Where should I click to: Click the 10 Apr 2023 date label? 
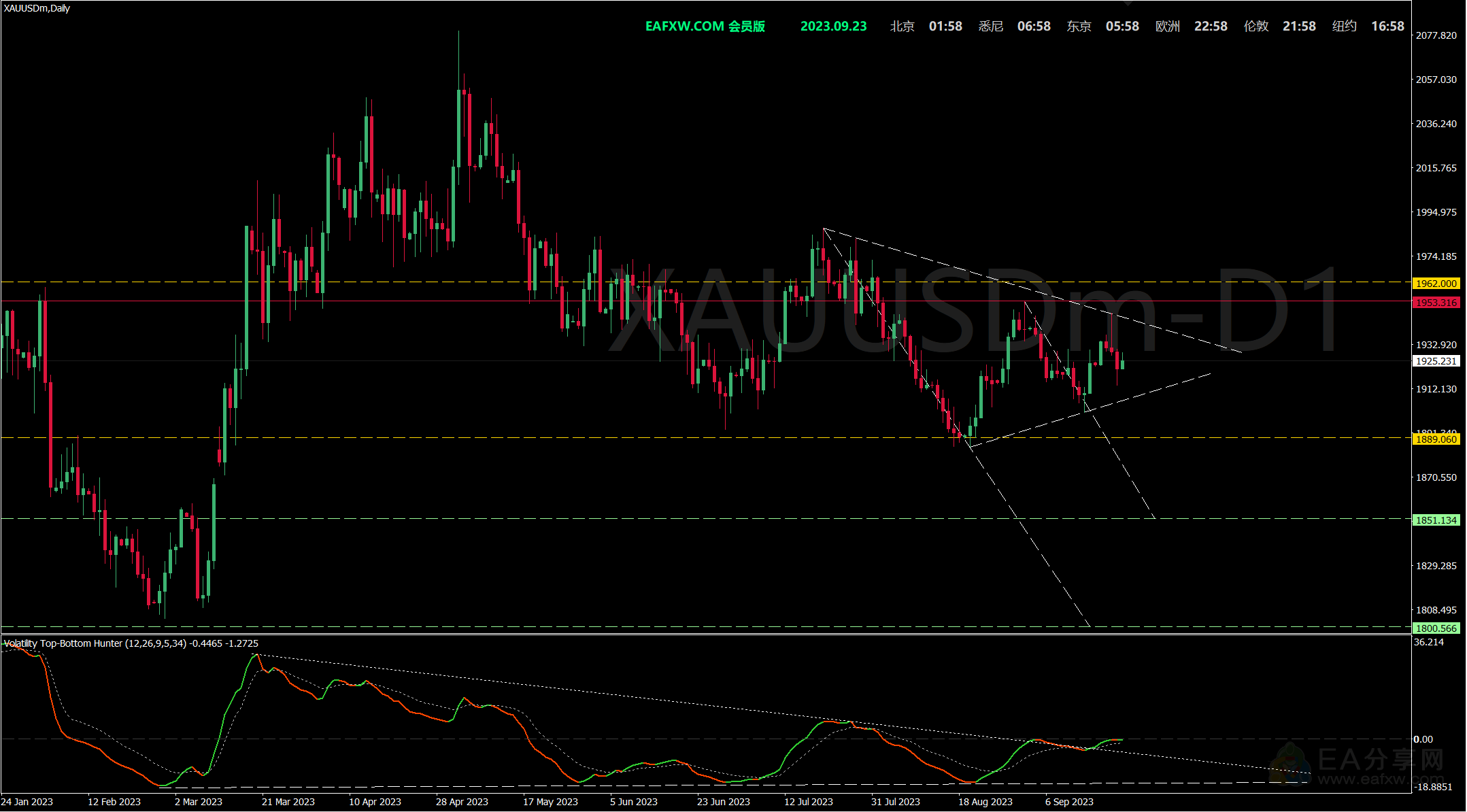[x=375, y=802]
